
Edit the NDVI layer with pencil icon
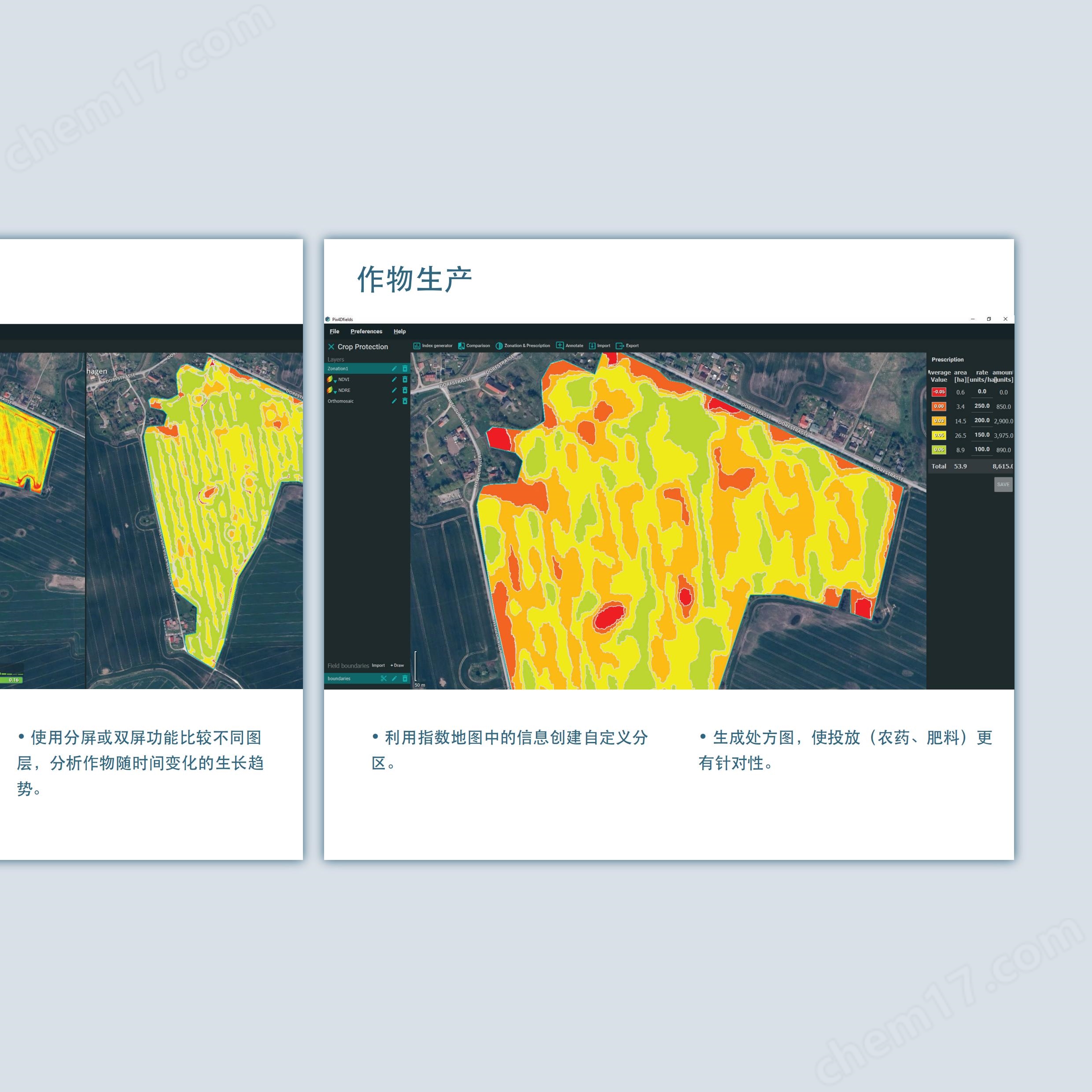[394, 379]
